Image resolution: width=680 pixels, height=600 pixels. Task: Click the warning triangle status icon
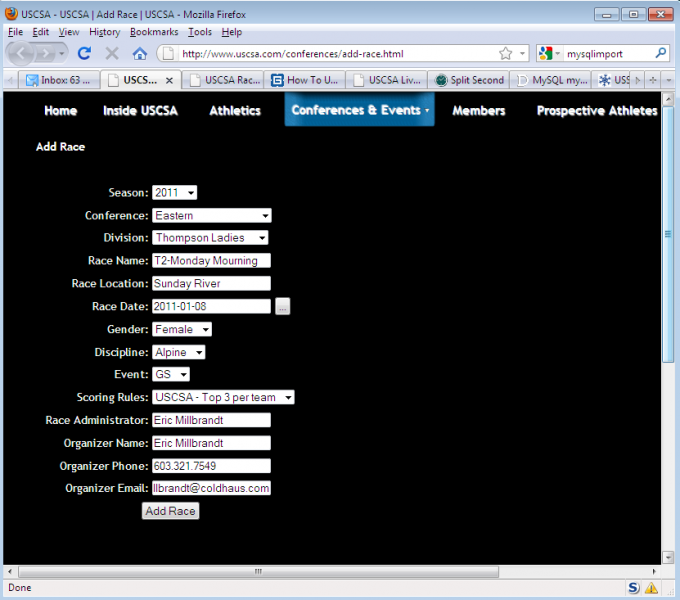[x=651, y=587]
